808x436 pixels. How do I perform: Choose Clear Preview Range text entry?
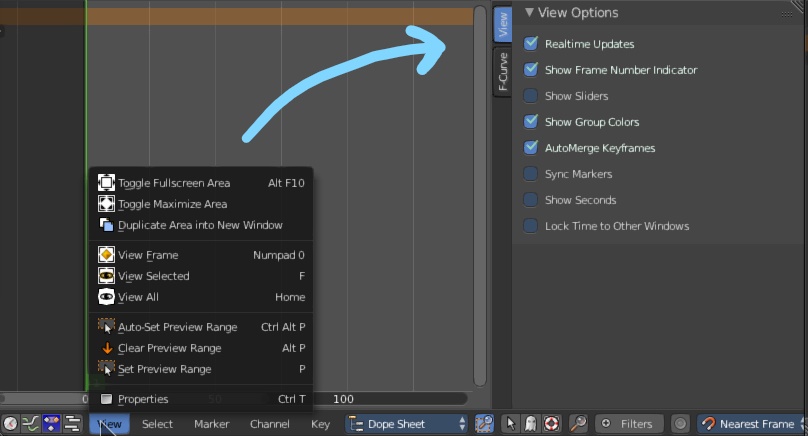tap(170, 348)
